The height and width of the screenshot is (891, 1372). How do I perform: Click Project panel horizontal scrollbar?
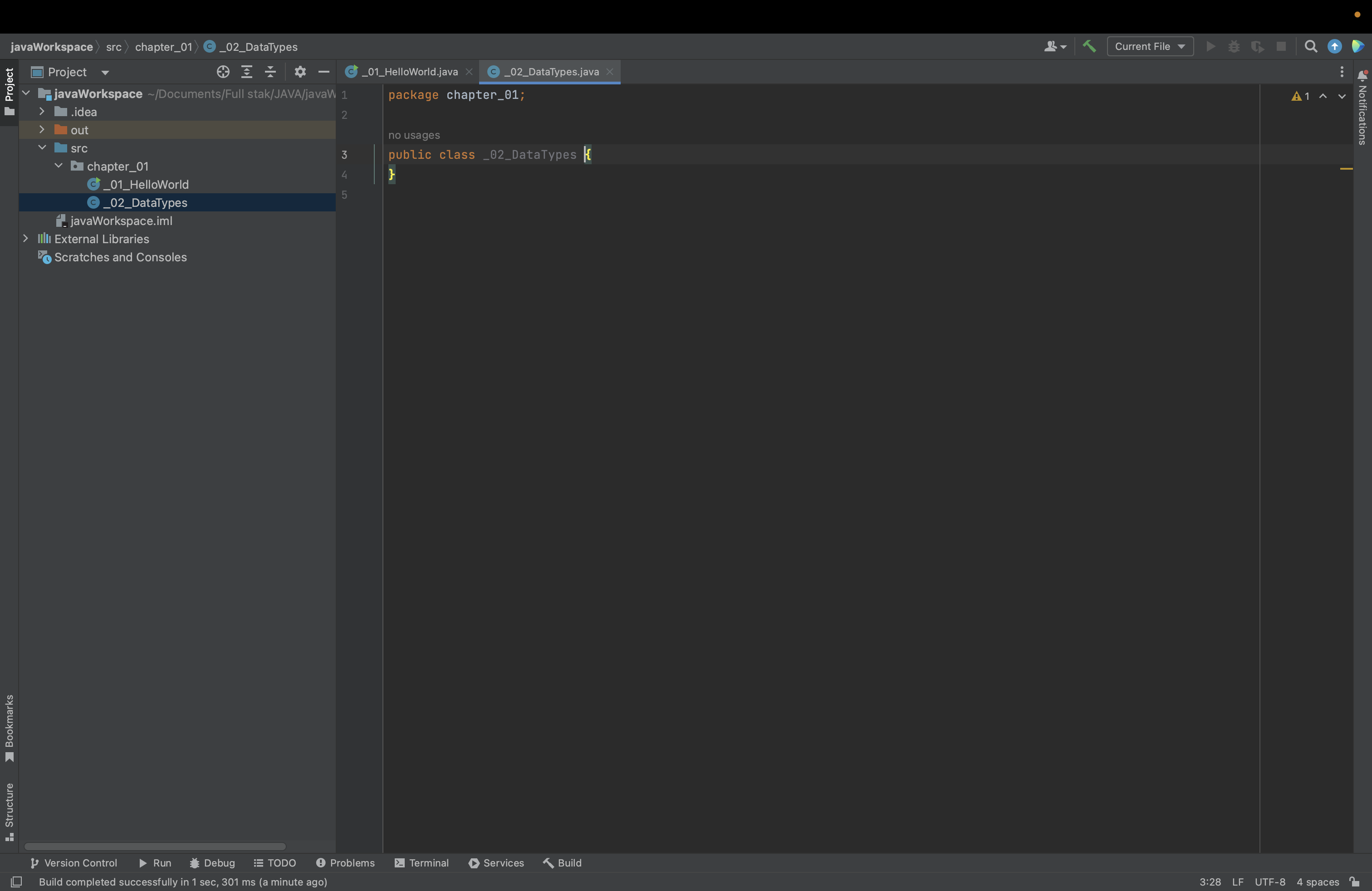[x=155, y=846]
